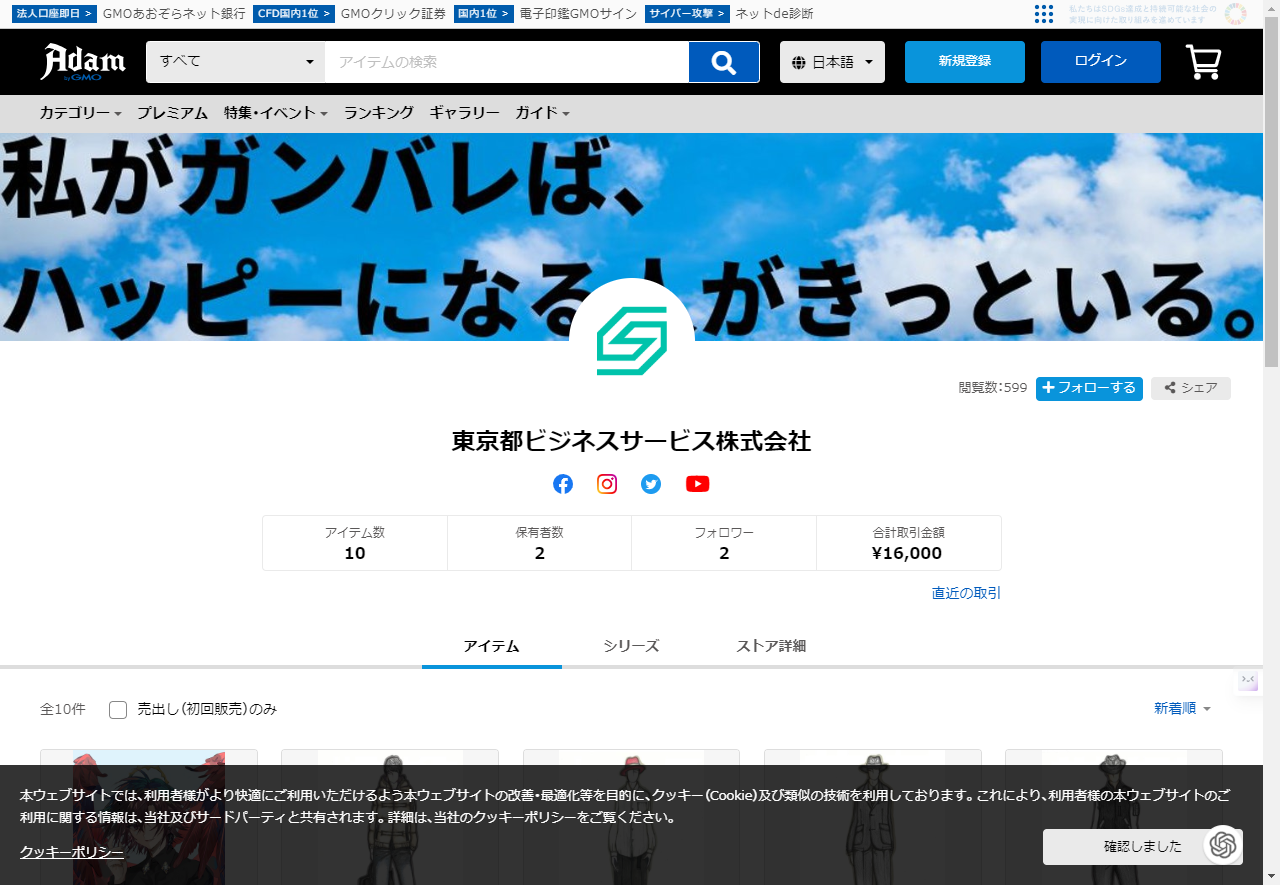This screenshot has width=1280, height=885.
Task: Select the アイテム tab
Action: (x=492, y=646)
